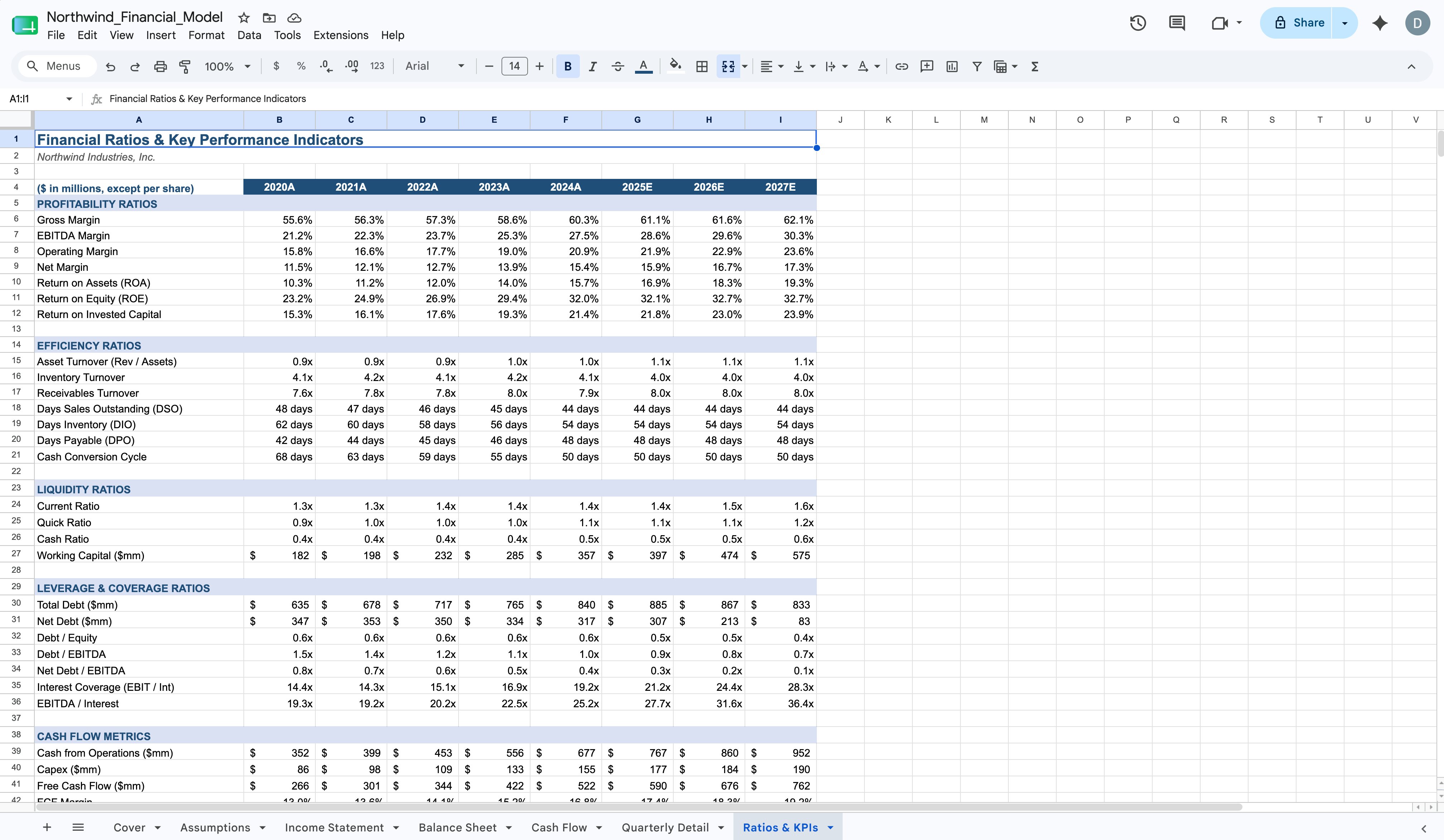Expand merge cells options arrow

745,67
